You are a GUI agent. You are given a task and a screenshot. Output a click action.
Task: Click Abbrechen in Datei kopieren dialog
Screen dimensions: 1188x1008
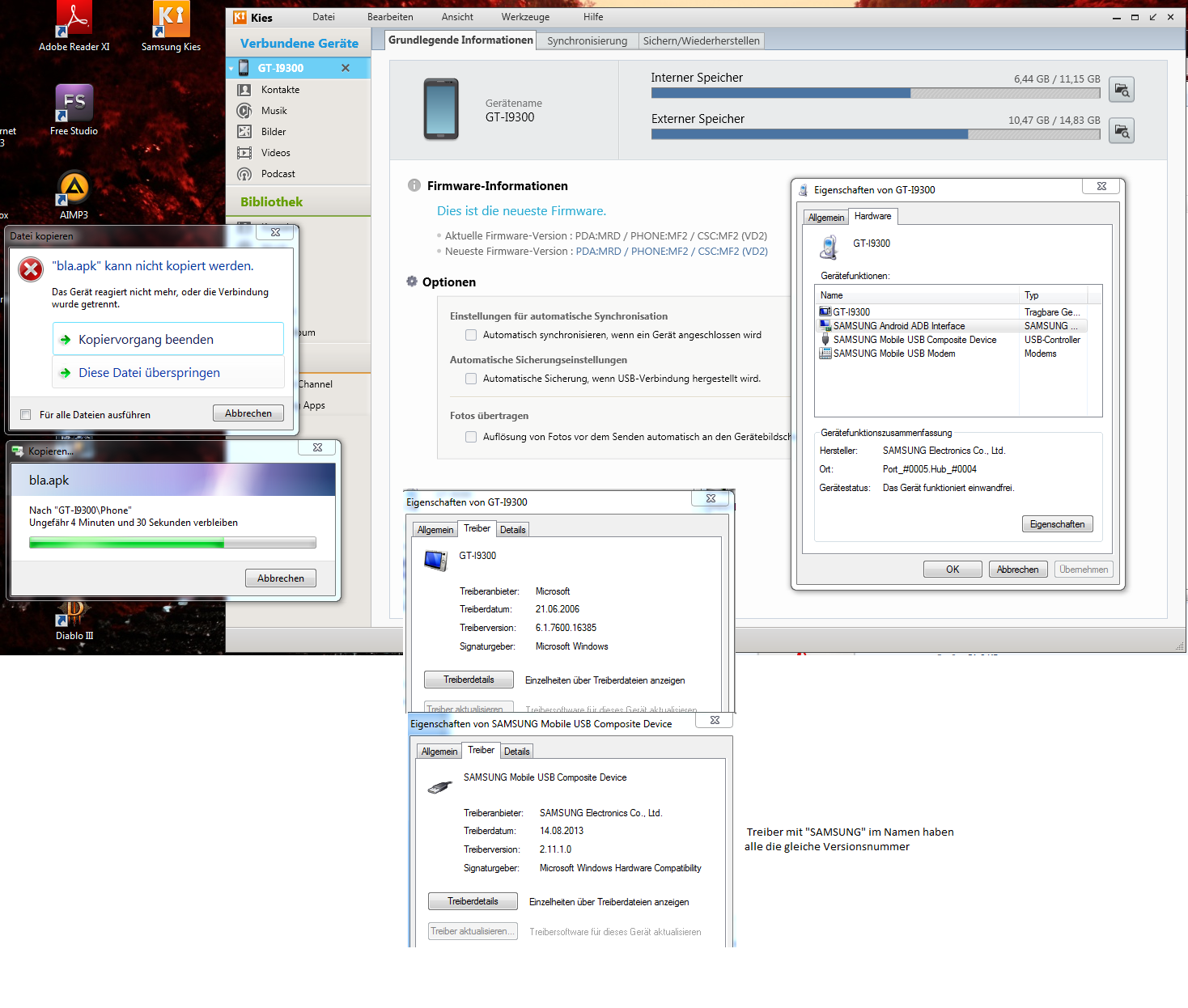click(x=248, y=413)
